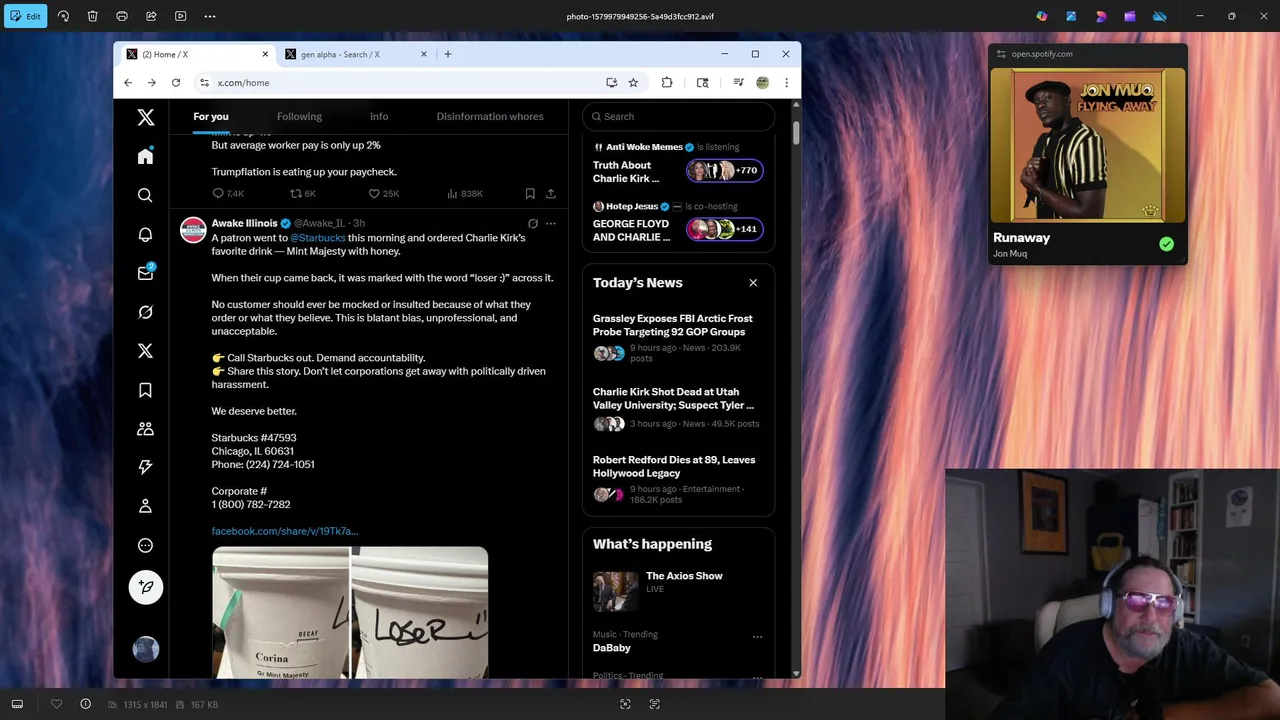Screen dimensions: 1280x720
Task: Open the Photos 'See more' ellipsis menu
Action: coord(210,16)
